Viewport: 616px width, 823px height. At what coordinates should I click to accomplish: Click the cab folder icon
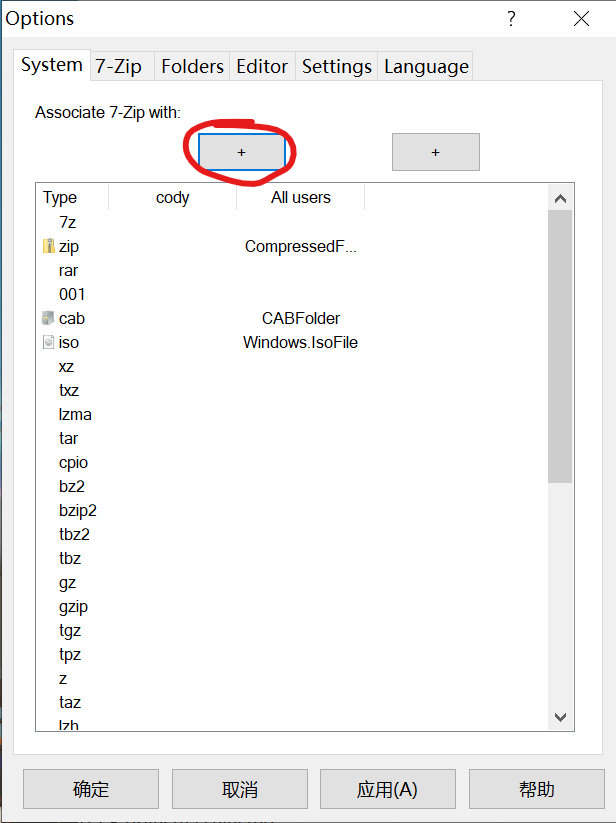pos(49,318)
